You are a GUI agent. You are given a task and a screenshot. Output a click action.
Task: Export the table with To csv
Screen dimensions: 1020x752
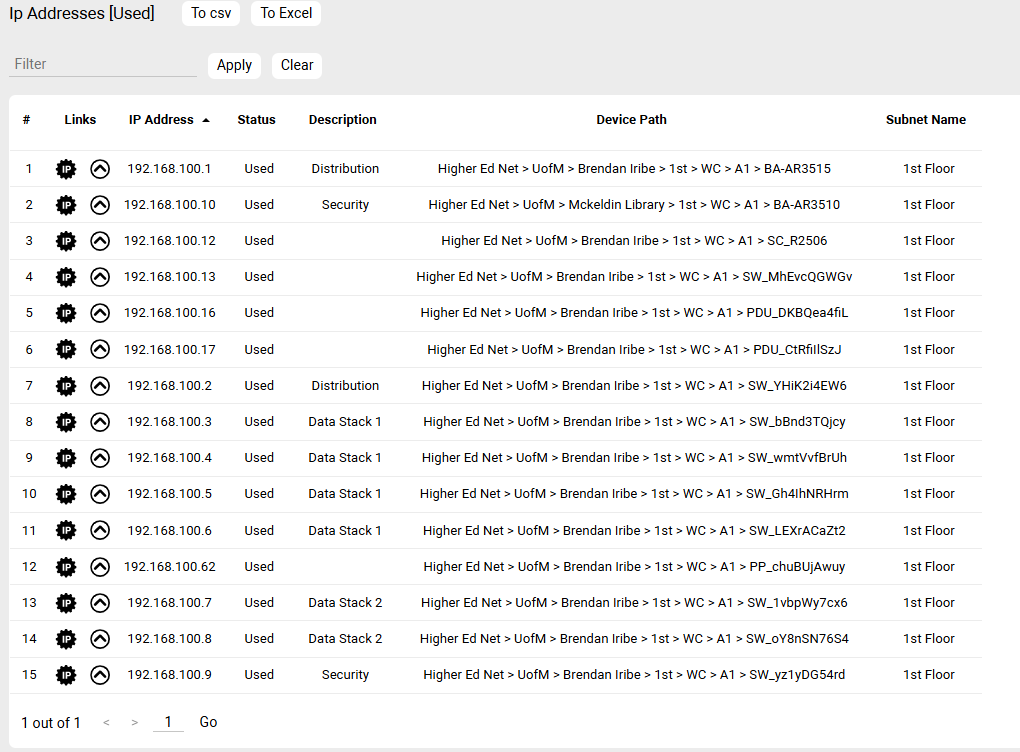(x=211, y=14)
